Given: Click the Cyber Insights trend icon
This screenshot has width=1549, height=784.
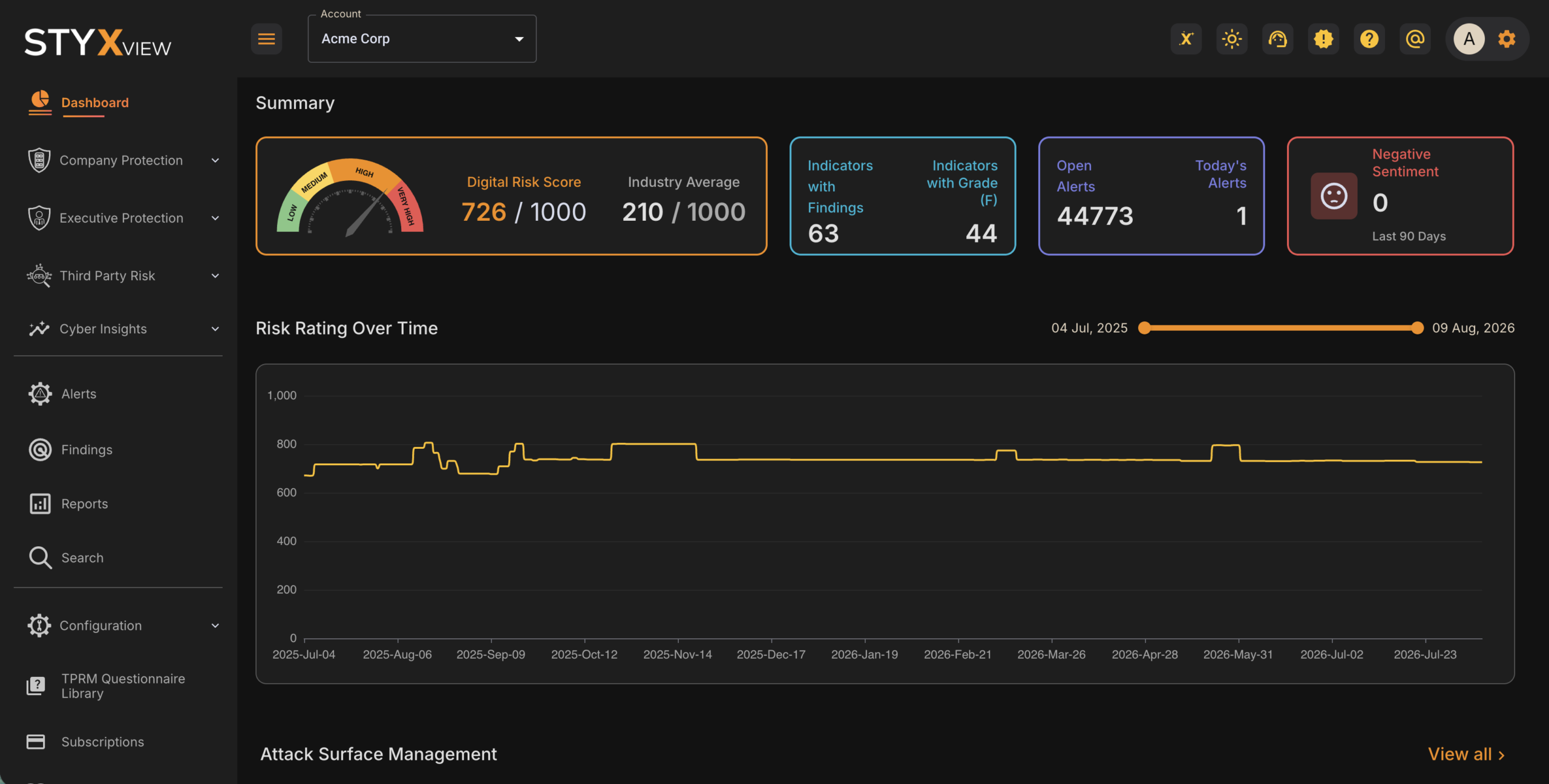Looking at the screenshot, I should pyautogui.click(x=39, y=328).
